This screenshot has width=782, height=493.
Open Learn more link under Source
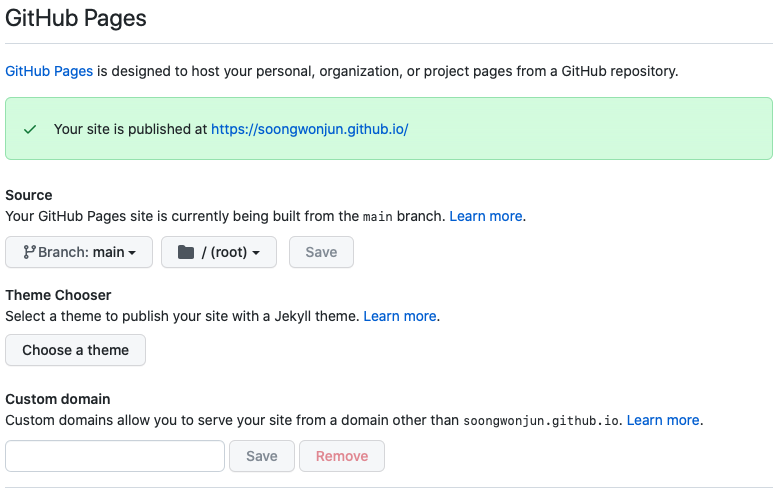[486, 216]
